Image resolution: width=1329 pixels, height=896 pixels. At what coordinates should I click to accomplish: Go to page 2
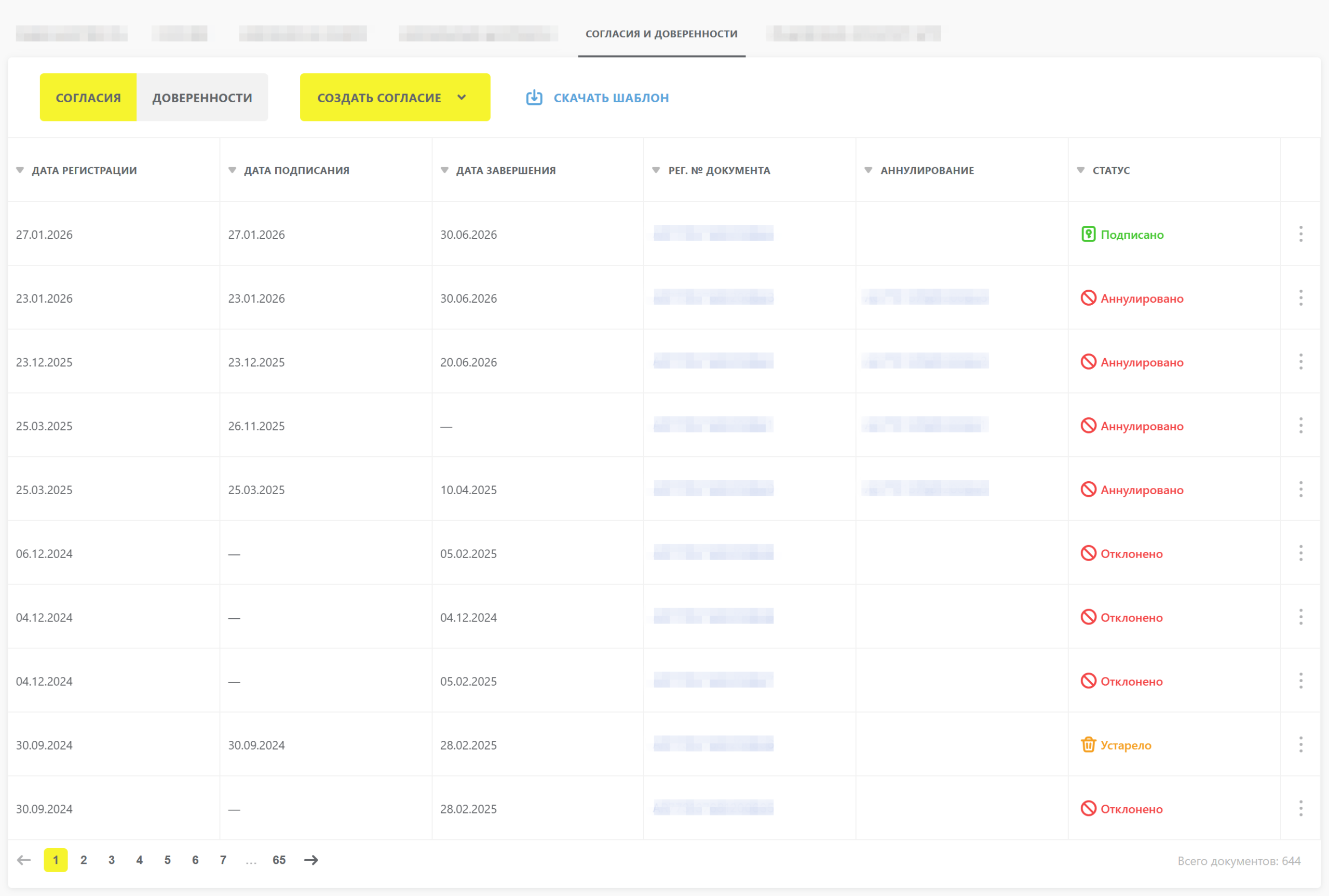[84, 860]
